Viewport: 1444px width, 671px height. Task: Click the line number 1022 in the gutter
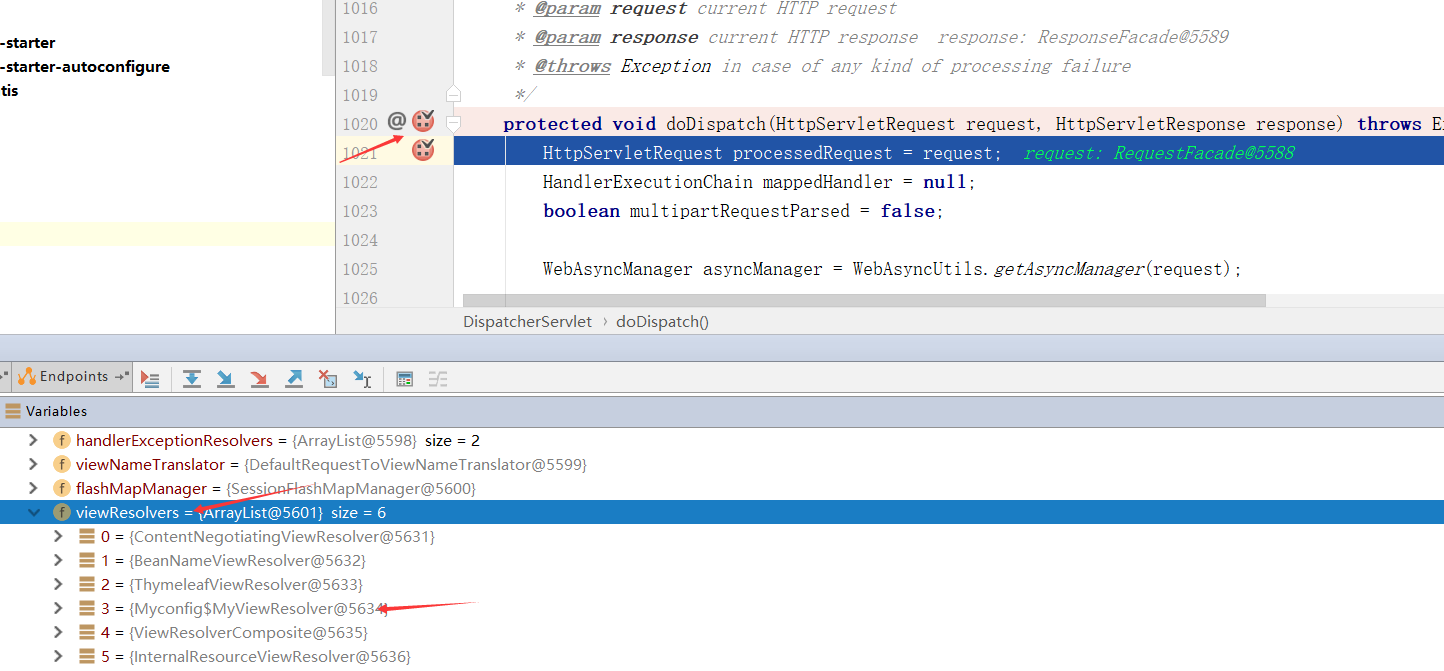(x=360, y=182)
